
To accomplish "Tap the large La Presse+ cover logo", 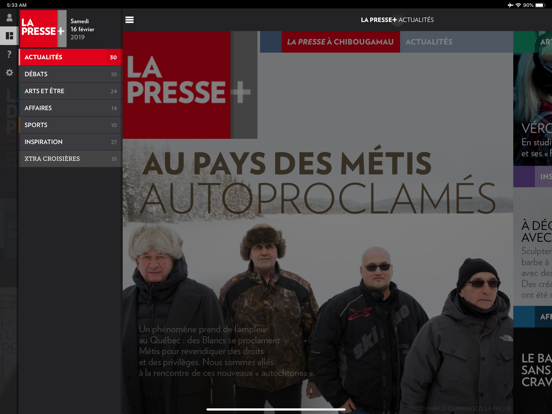I will (190, 85).
